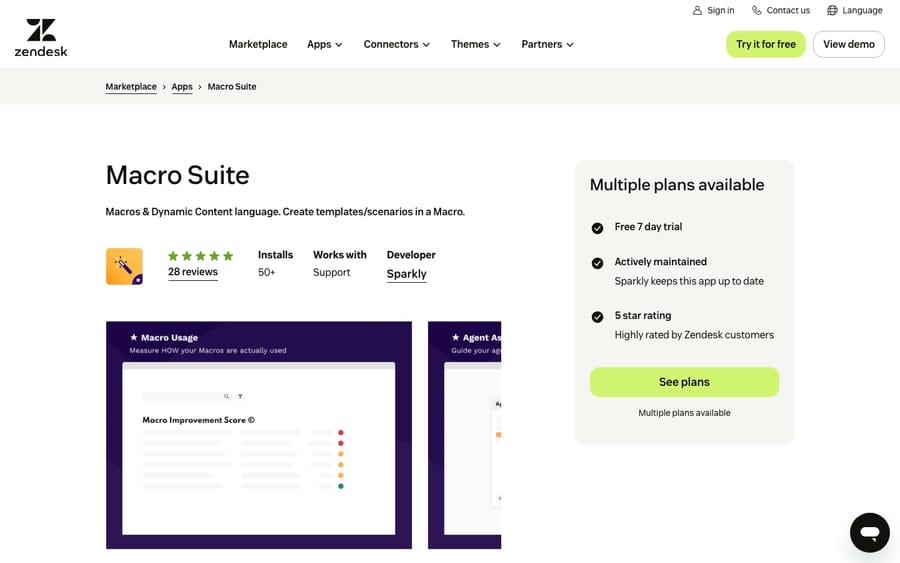Click Multiple plans available caption under button

(684, 413)
